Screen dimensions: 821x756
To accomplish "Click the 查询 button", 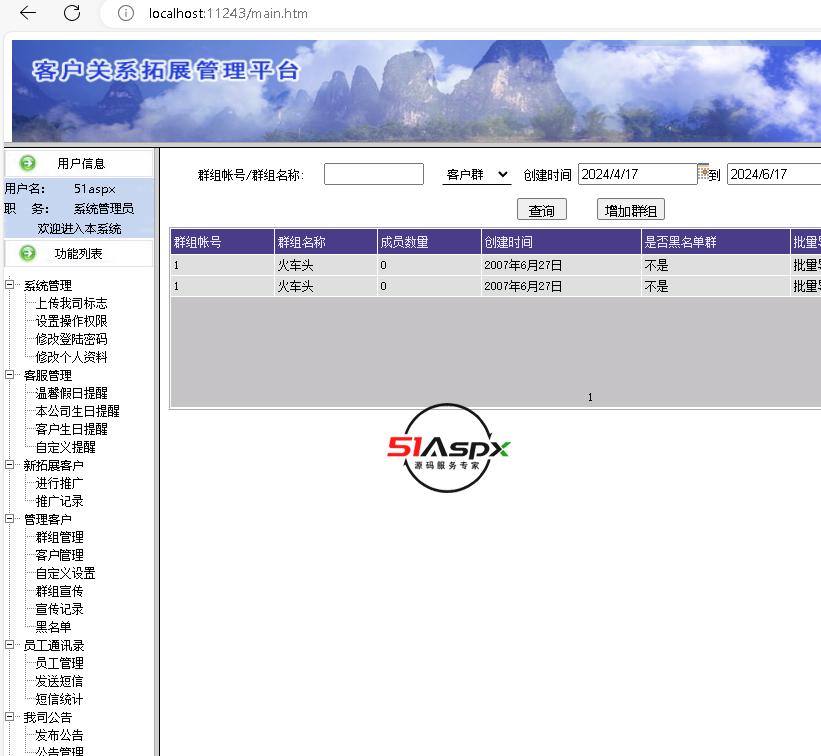I will [x=541, y=210].
